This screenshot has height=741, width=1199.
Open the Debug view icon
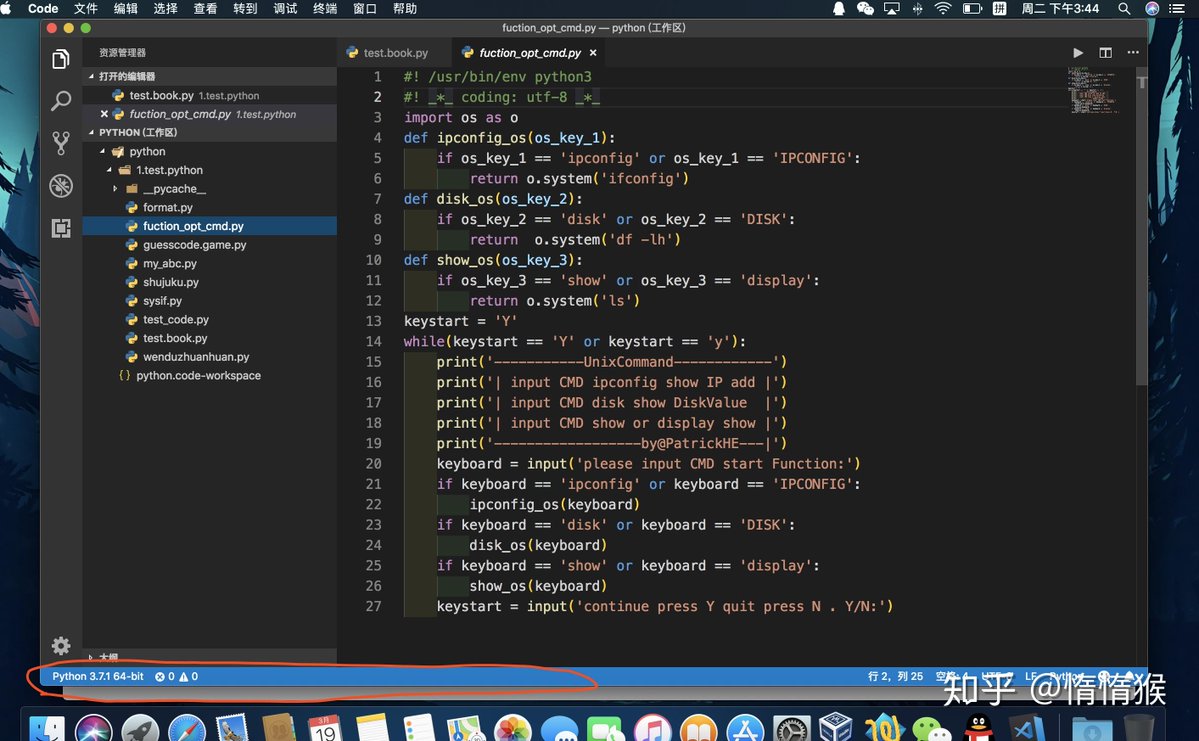click(x=60, y=186)
